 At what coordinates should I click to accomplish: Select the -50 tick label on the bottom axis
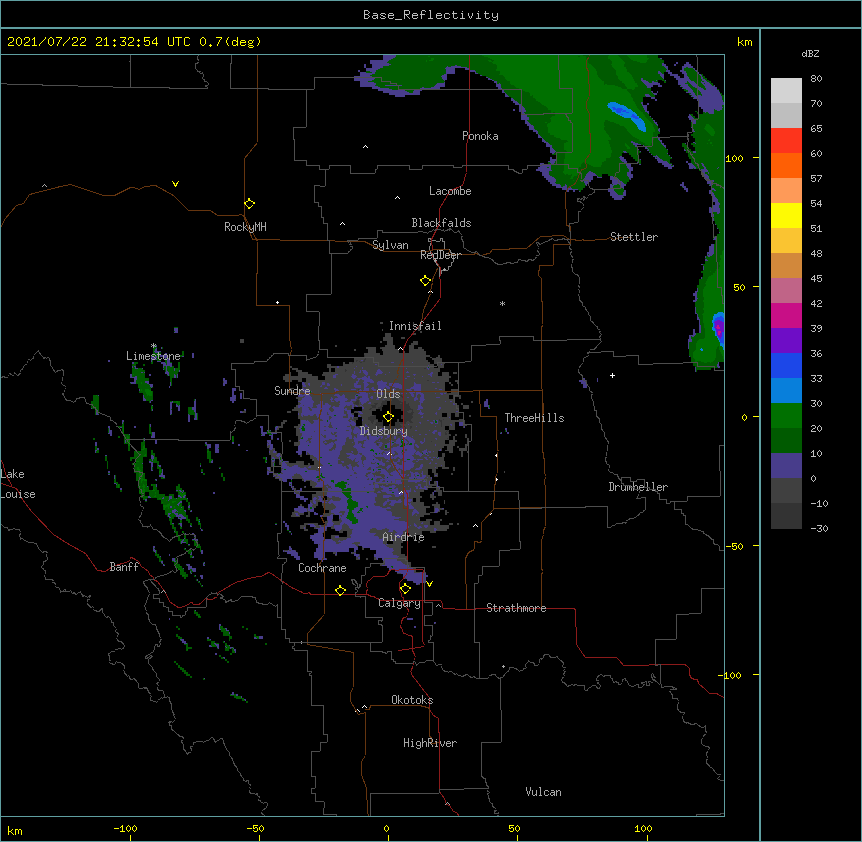pyautogui.click(x=255, y=828)
